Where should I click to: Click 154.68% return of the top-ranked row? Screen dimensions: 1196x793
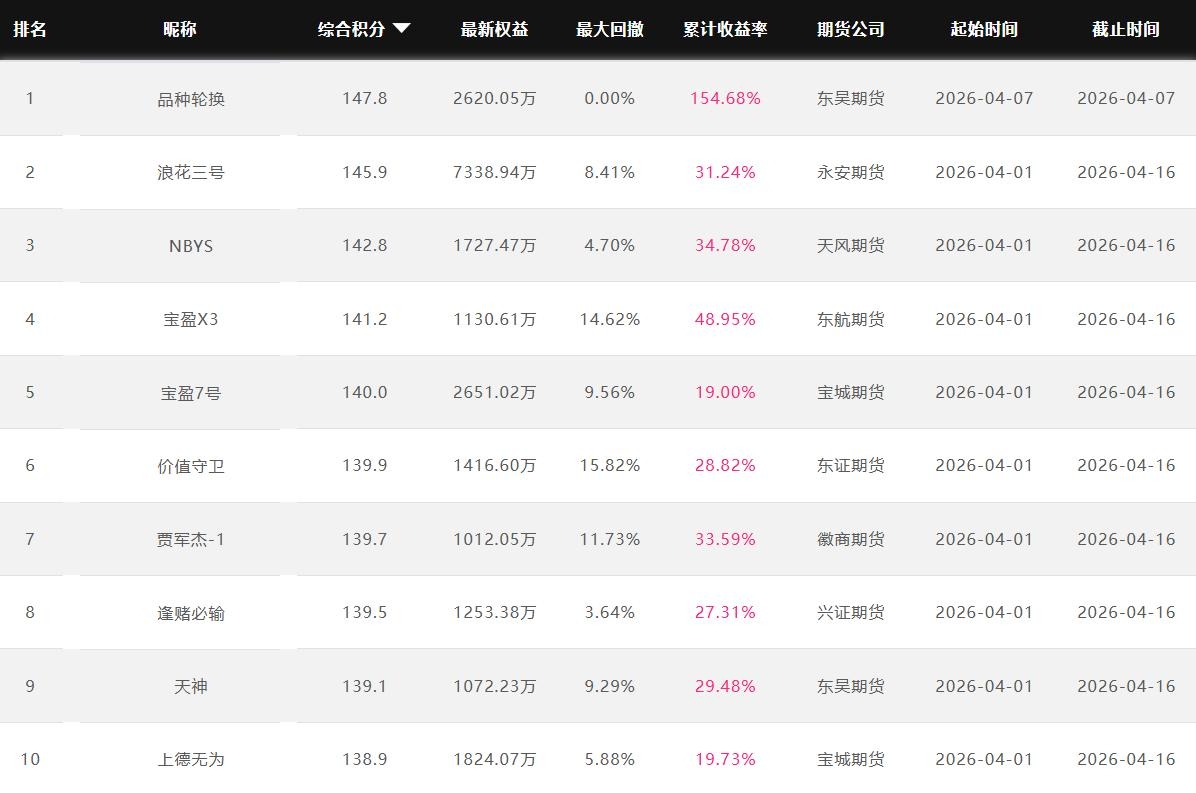point(725,99)
